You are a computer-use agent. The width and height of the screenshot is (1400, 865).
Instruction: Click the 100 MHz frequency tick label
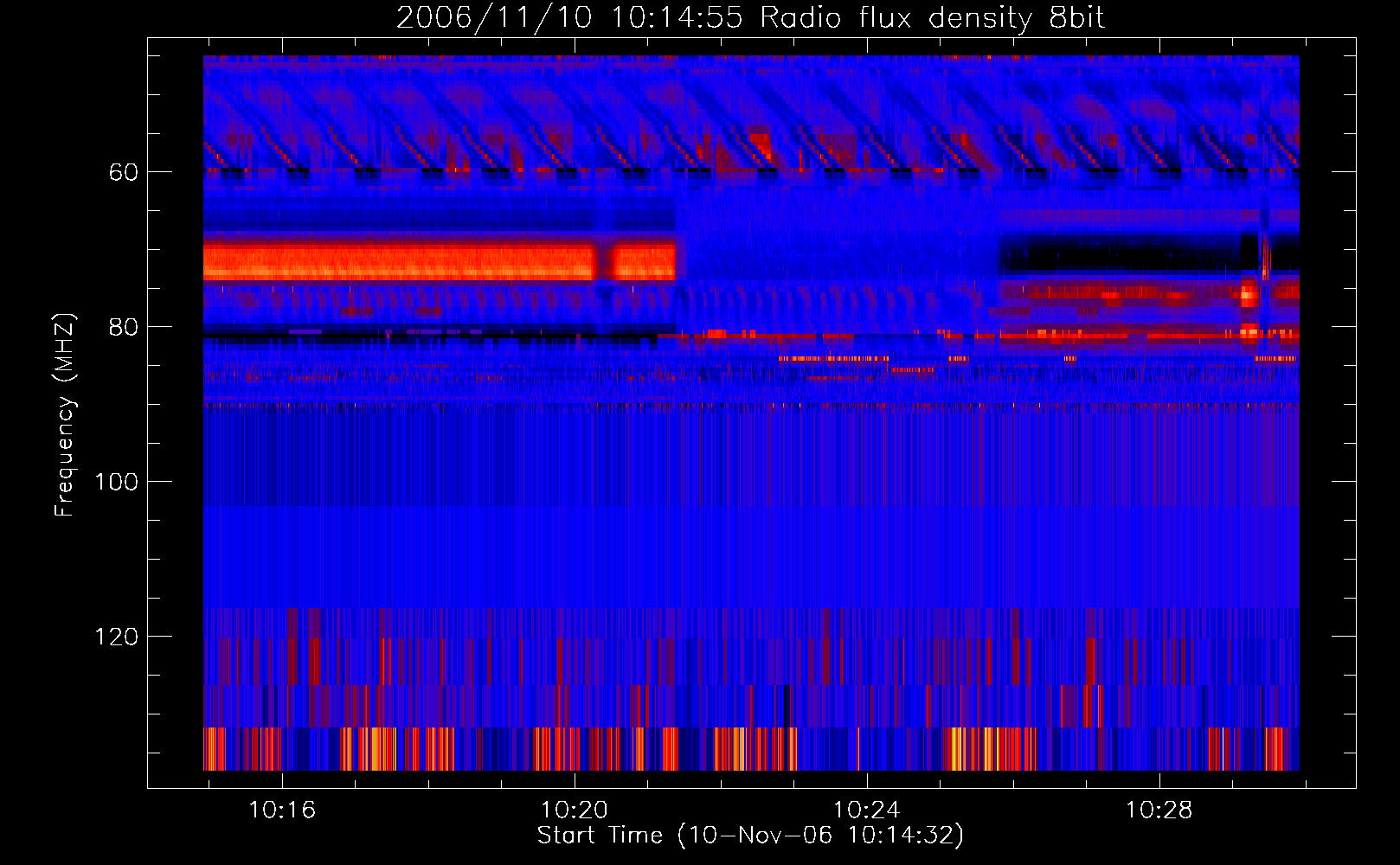click(117, 482)
